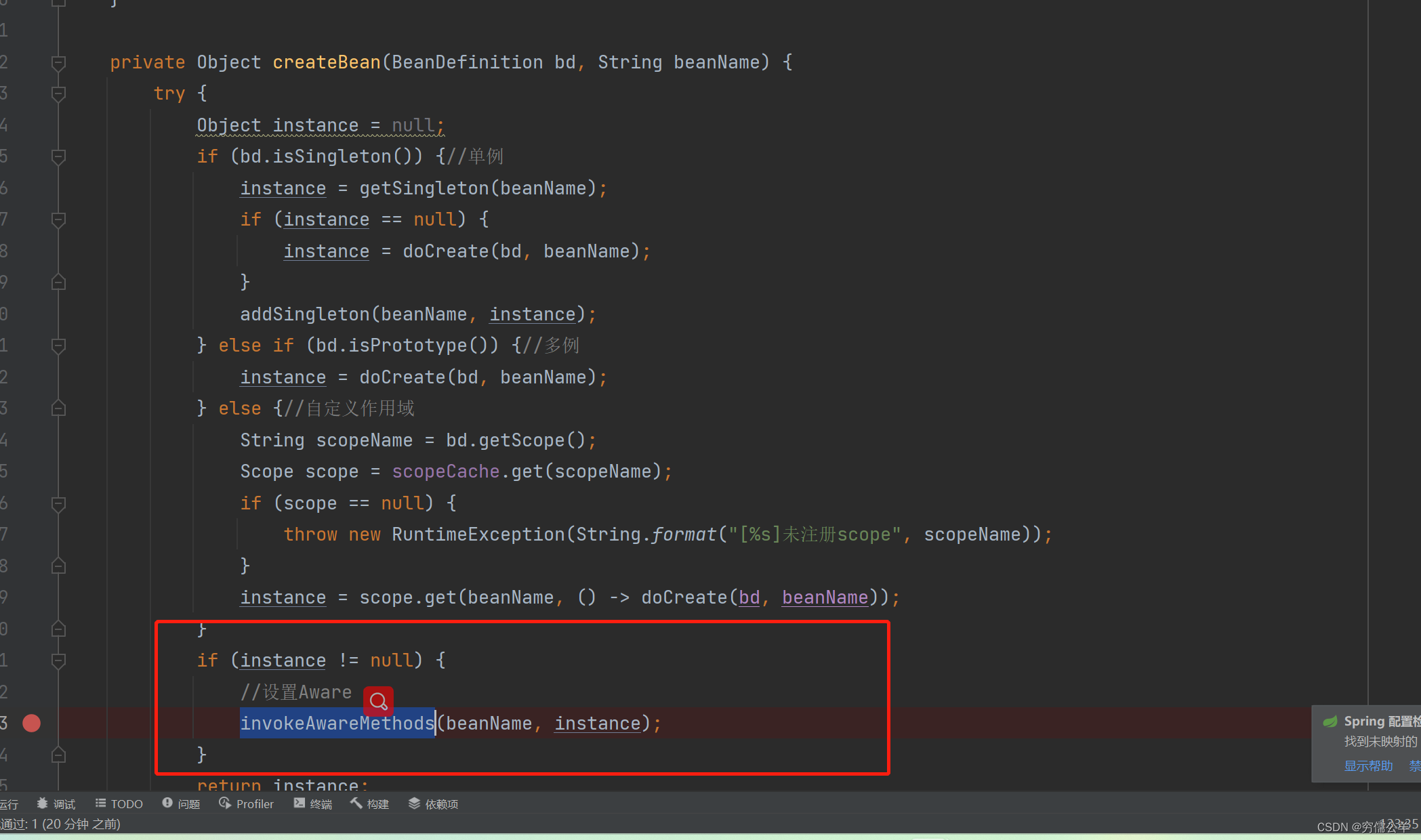Viewport: 1421px width, 840px height.
Task: Open the 运行 run tab
Action: click(9, 803)
